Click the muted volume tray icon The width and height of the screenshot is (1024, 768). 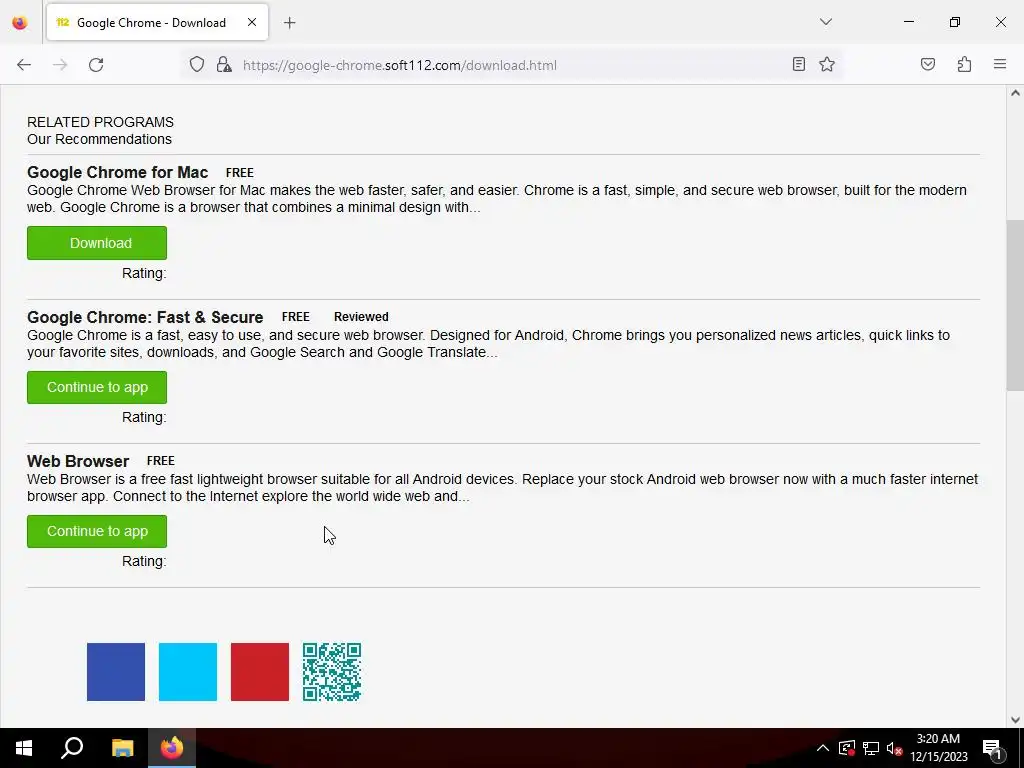tap(894, 748)
